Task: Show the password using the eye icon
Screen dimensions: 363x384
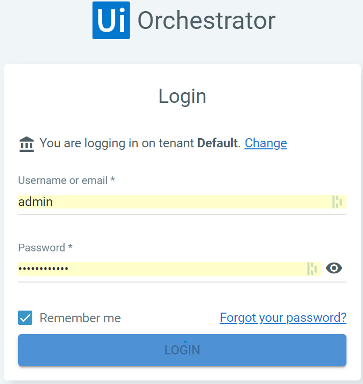Action: [x=334, y=268]
